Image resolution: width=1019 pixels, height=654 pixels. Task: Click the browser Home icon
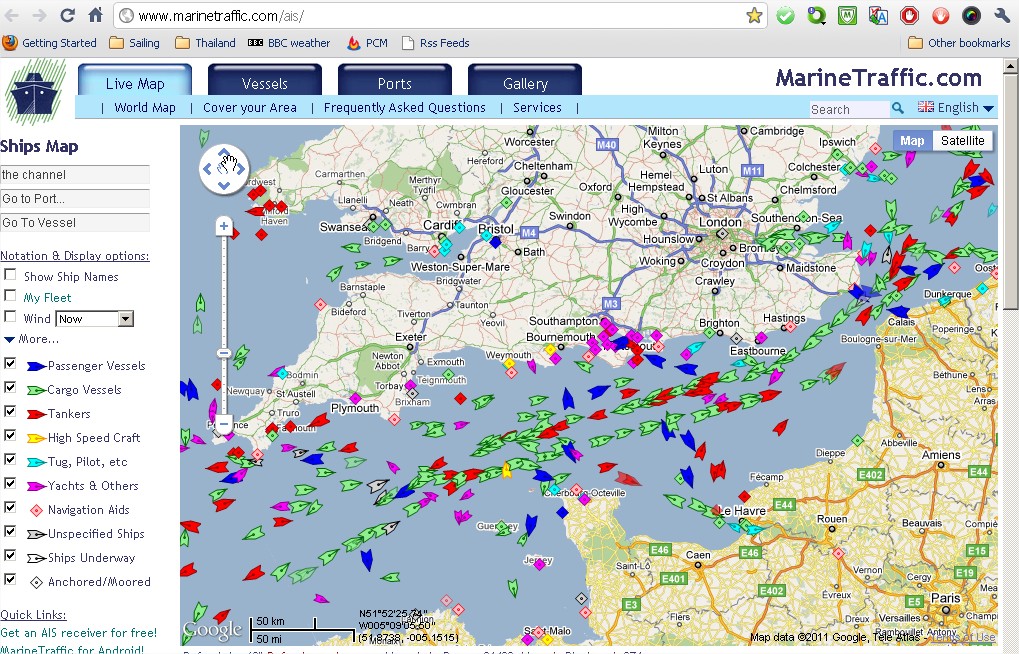point(95,14)
